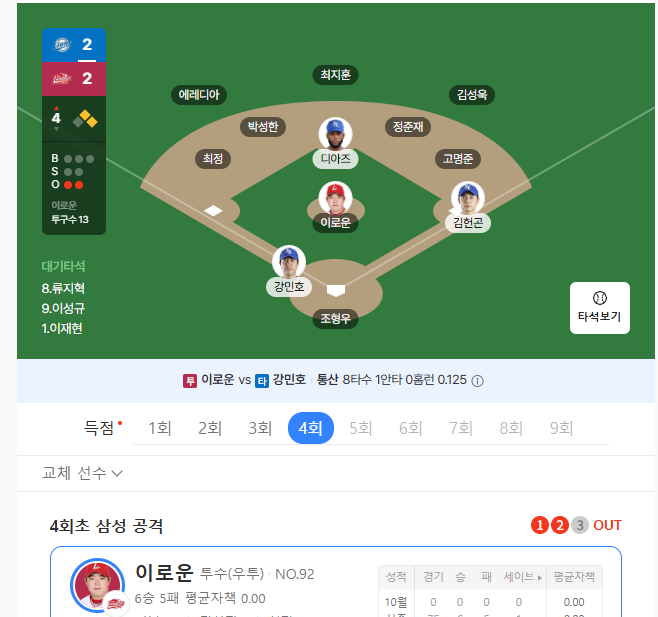Click inning up arrow above 4
The width and height of the screenshot is (658, 617).
pos(56,108)
